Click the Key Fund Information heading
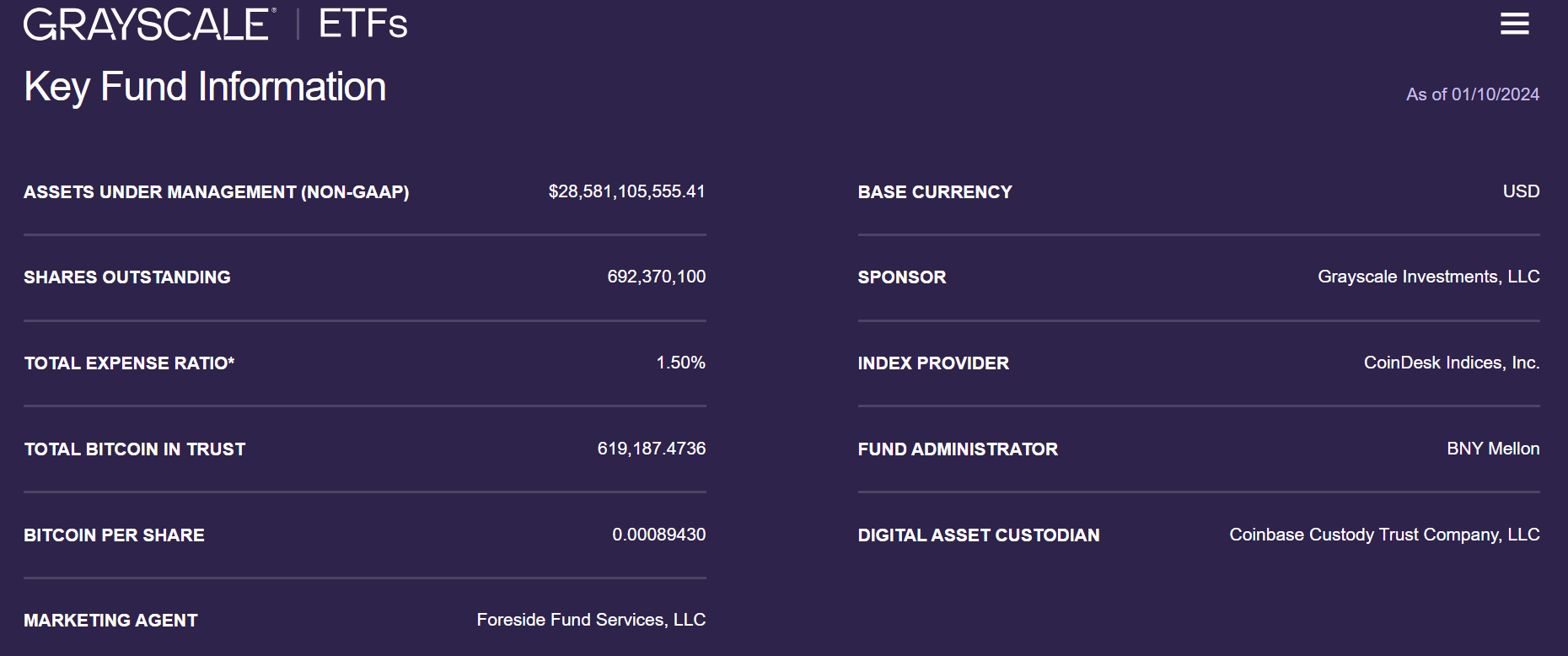Screen dimensions: 1568x656 205,87
